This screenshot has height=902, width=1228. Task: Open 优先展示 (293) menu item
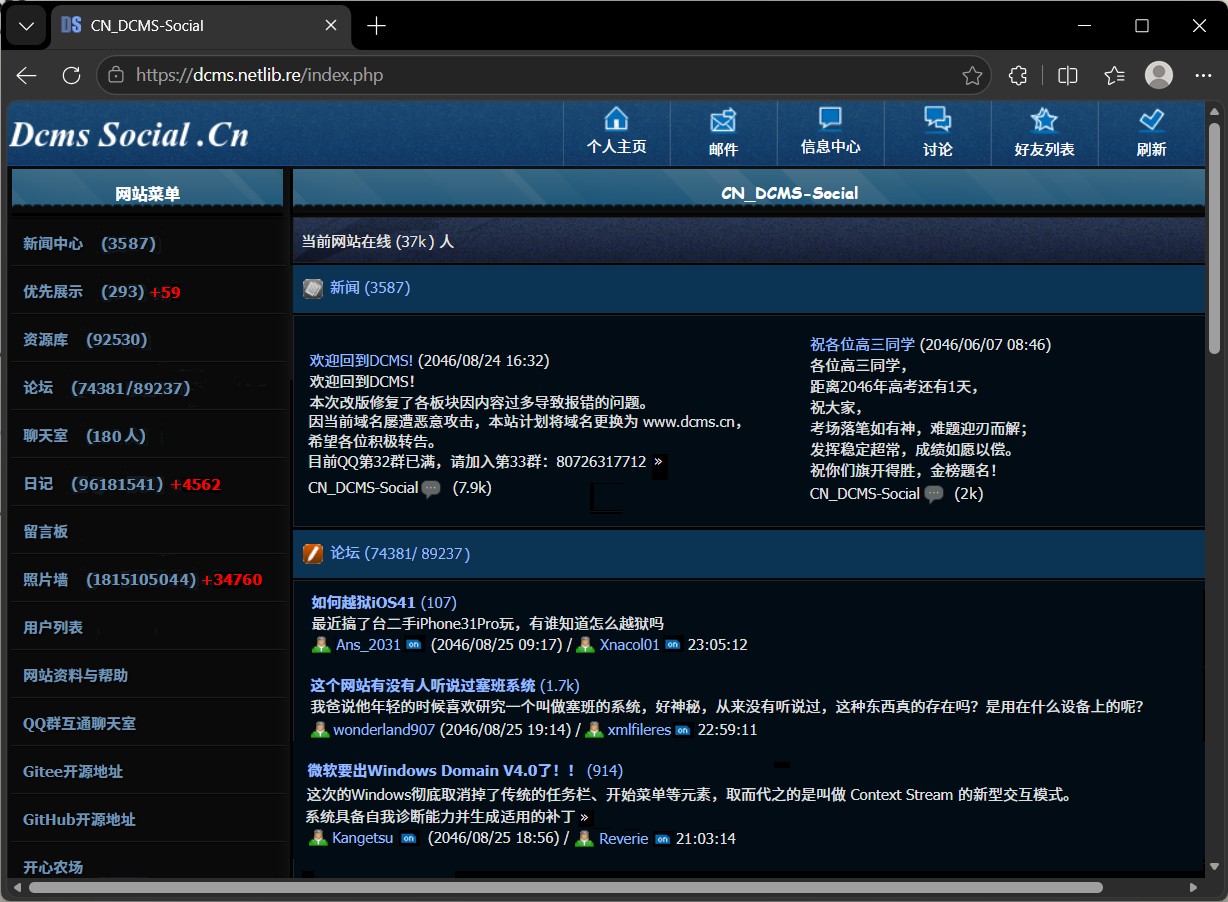pyautogui.click(x=147, y=291)
